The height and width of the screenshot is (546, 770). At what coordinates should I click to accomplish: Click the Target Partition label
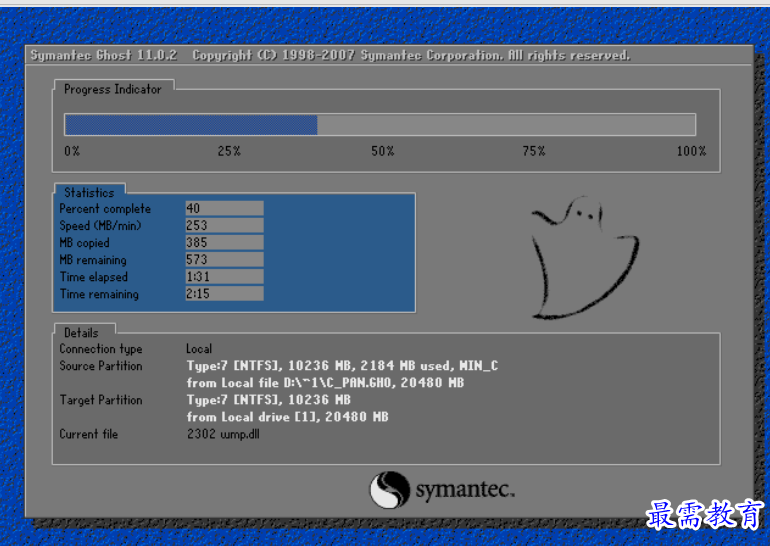101,400
